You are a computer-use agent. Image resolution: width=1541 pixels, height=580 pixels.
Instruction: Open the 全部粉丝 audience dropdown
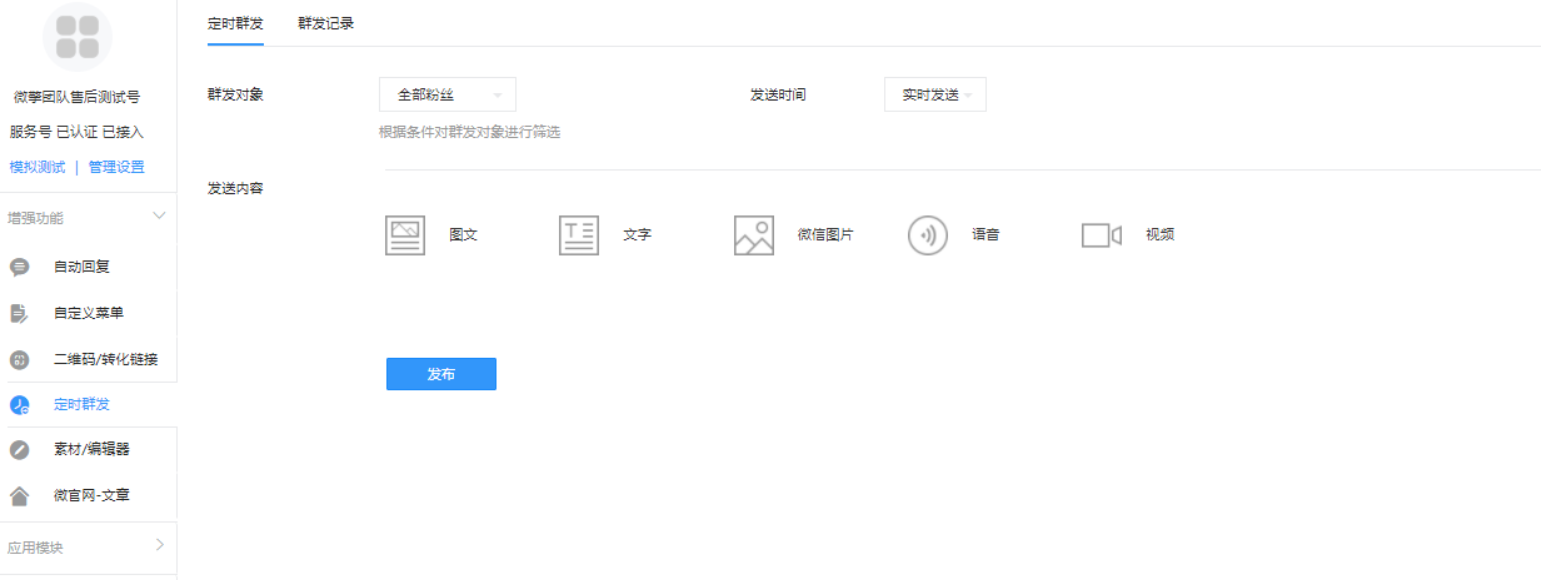click(x=448, y=95)
